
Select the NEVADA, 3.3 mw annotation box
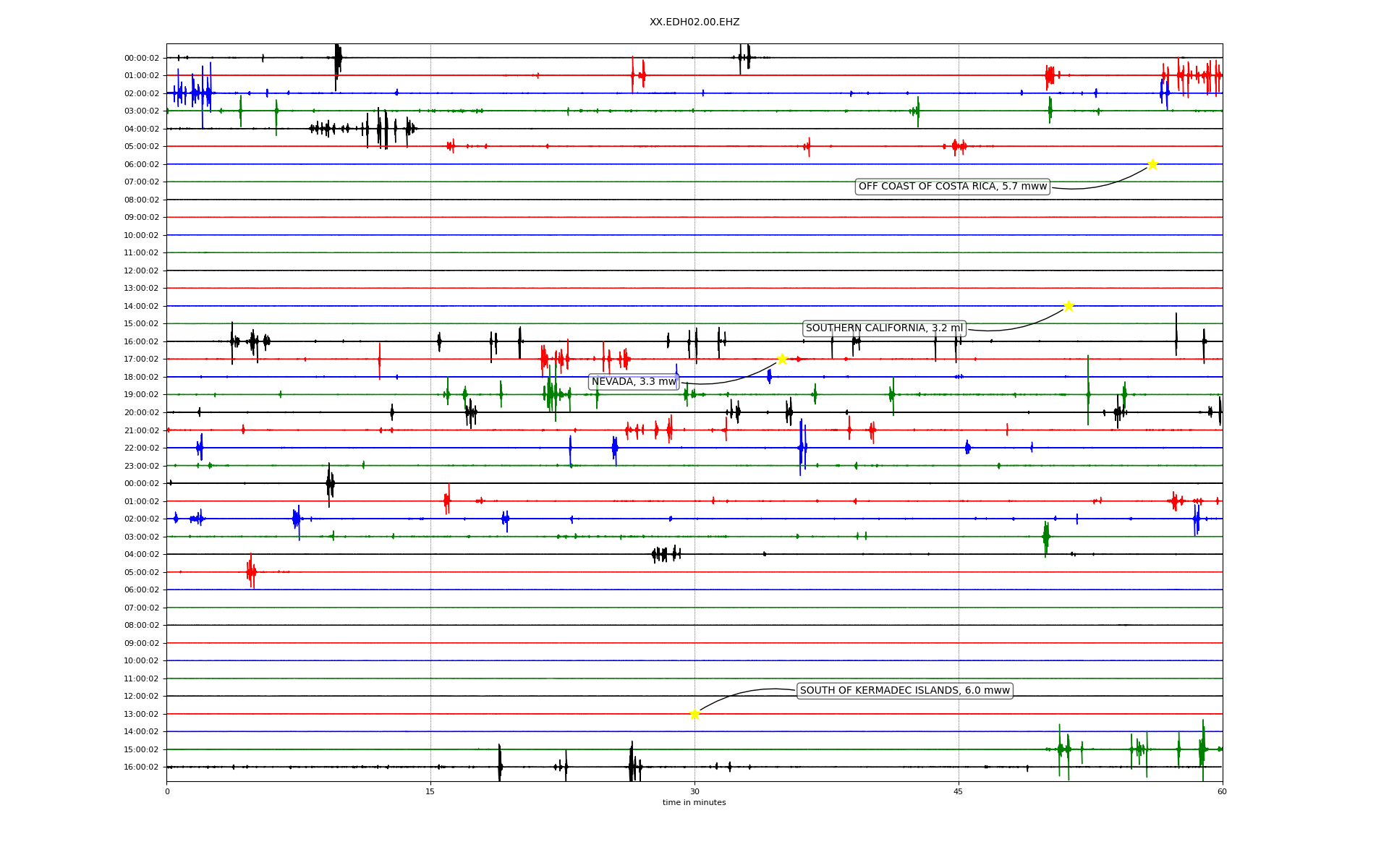[x=634, y=382]
